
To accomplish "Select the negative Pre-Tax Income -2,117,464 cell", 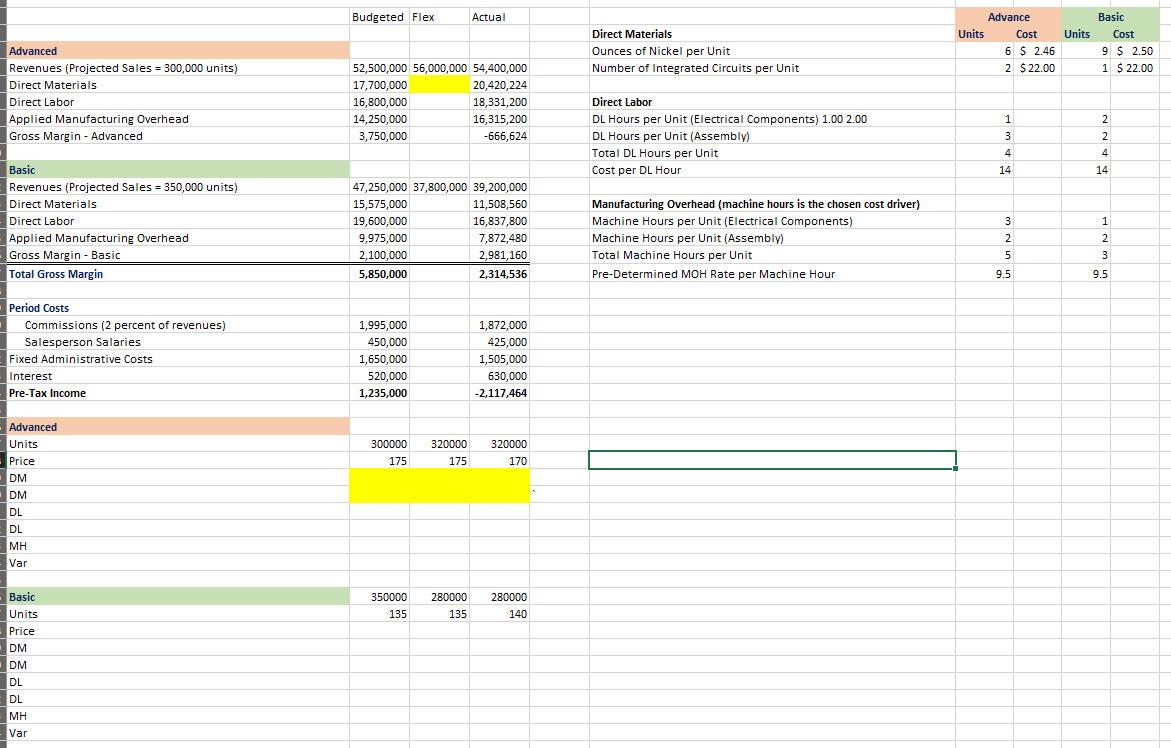I will coord(497,392).
